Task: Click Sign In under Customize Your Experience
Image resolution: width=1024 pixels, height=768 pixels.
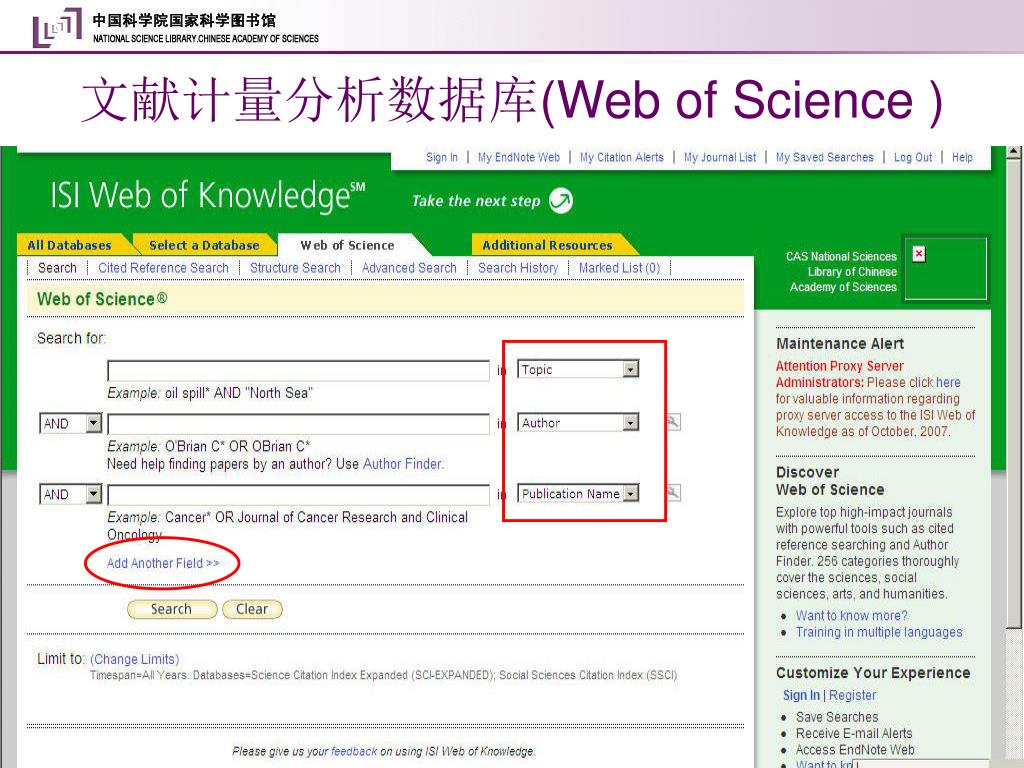Action: tap(801, 695)
